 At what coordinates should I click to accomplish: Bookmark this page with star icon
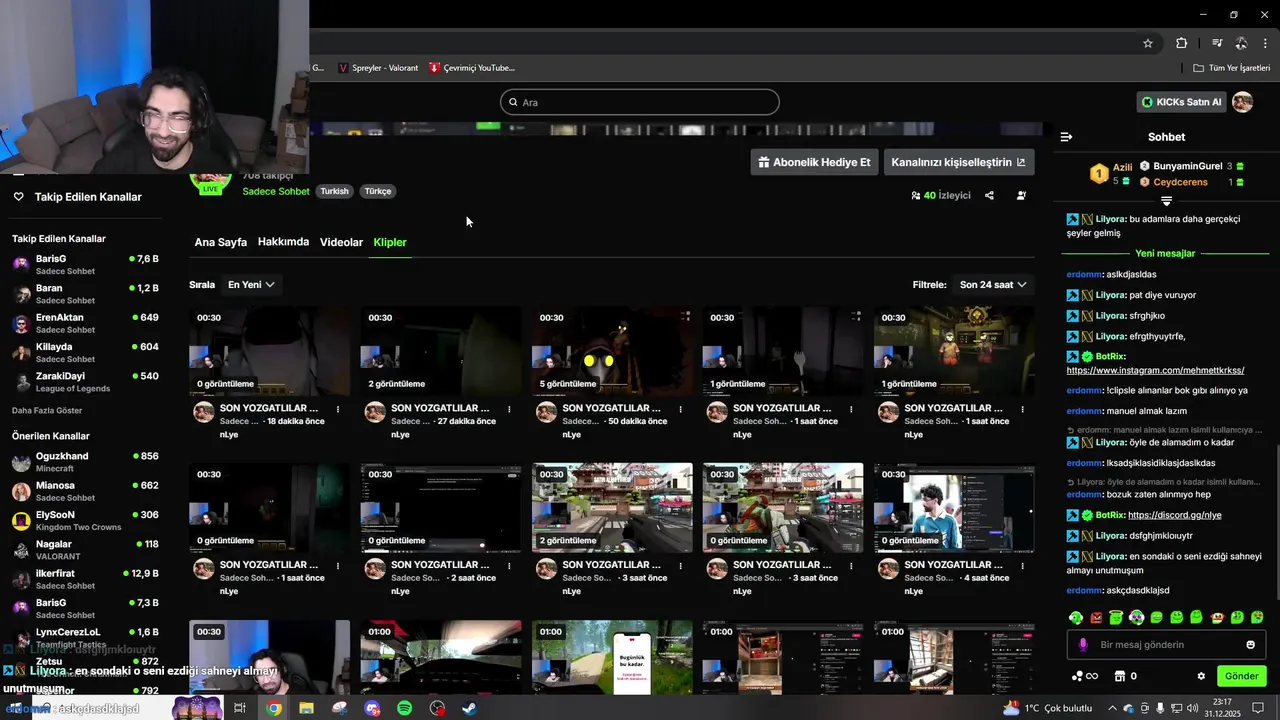click(x=1148, y=43)
